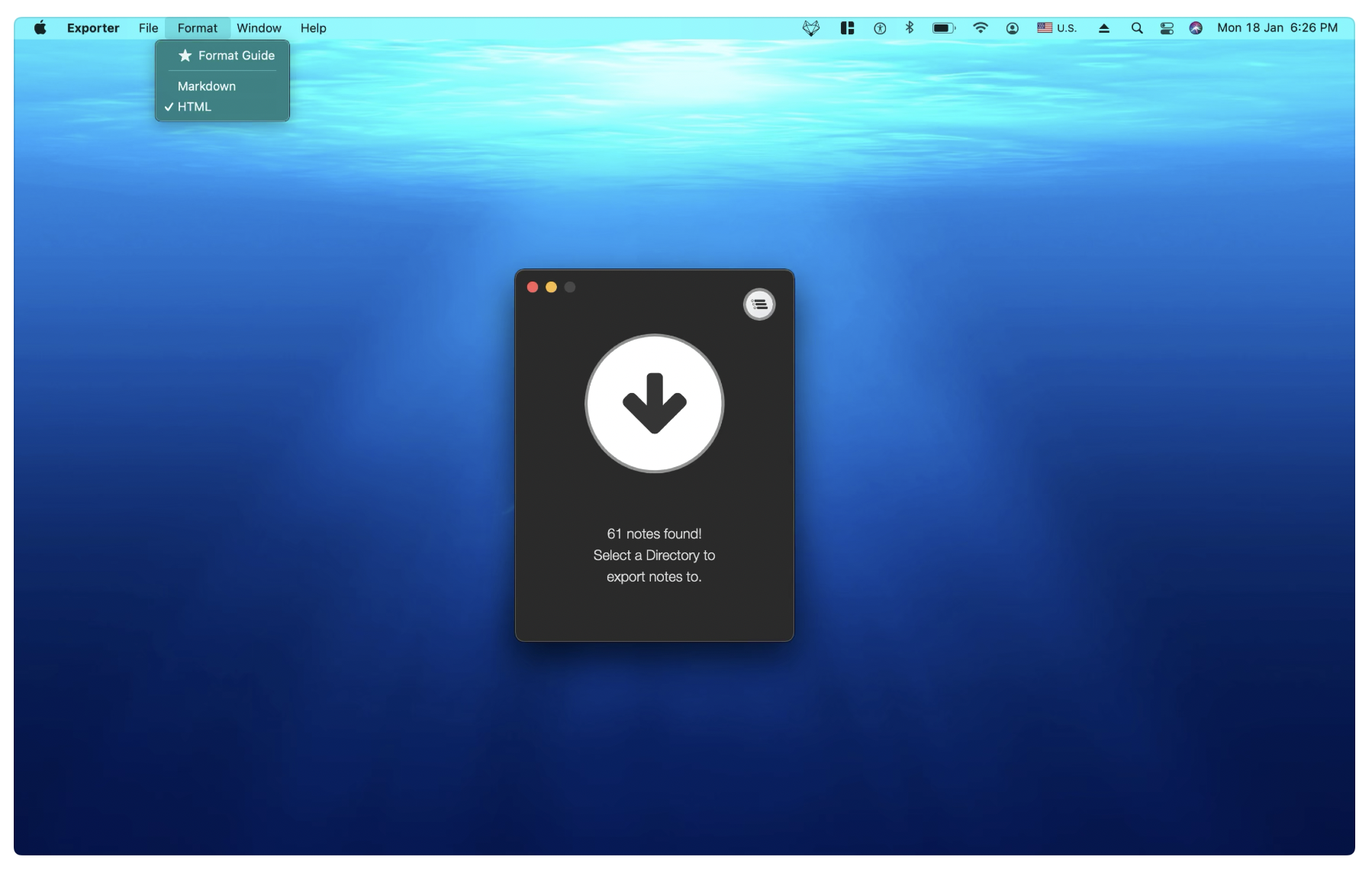The height and width of the screenshot is (873, 1372).
Task: Launch Siri from menu bar
Action: click(x=1196, y=28)
